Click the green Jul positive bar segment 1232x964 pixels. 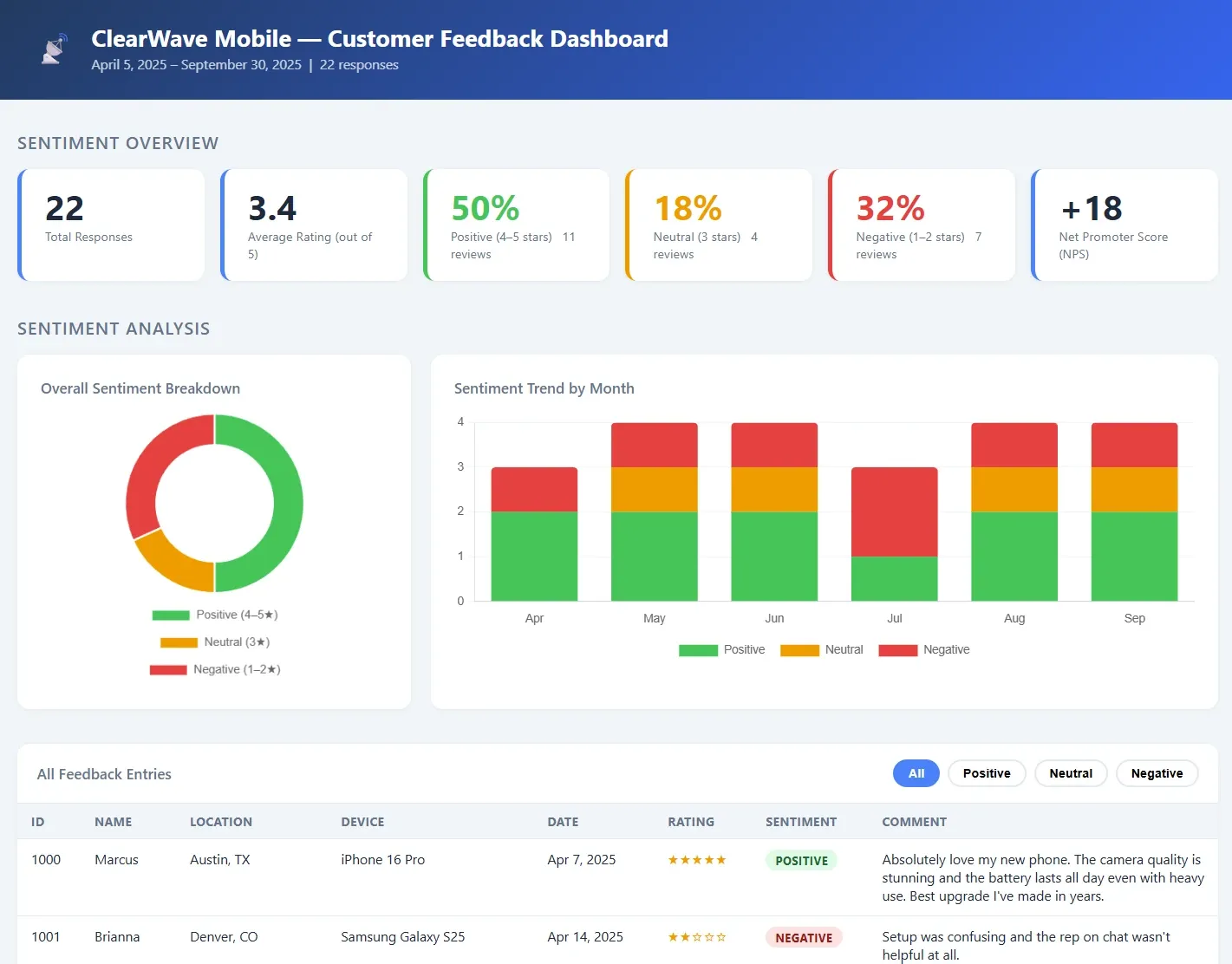point(895,578)
